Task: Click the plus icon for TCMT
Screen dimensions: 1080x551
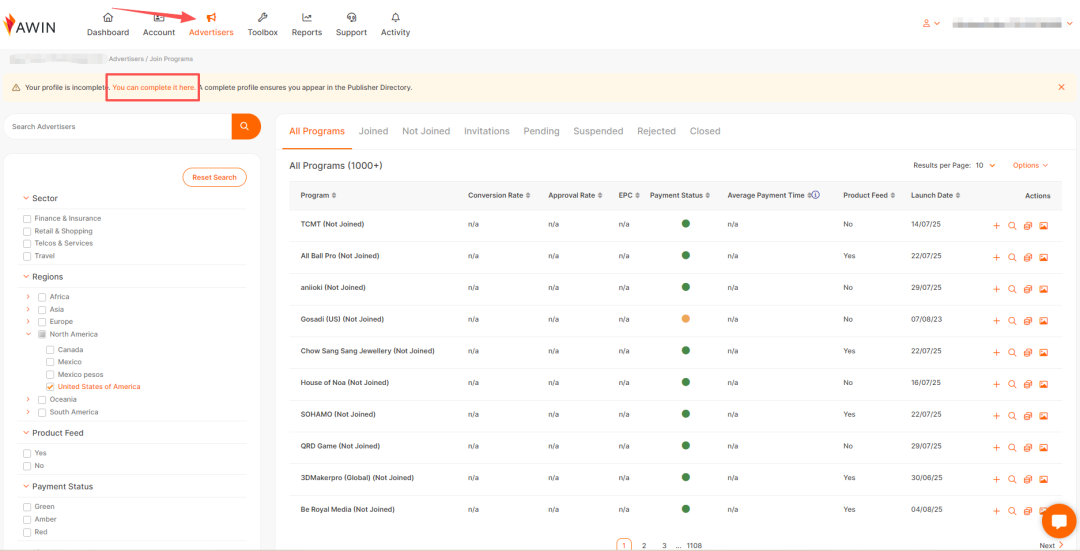Action: tap(996, 226)
